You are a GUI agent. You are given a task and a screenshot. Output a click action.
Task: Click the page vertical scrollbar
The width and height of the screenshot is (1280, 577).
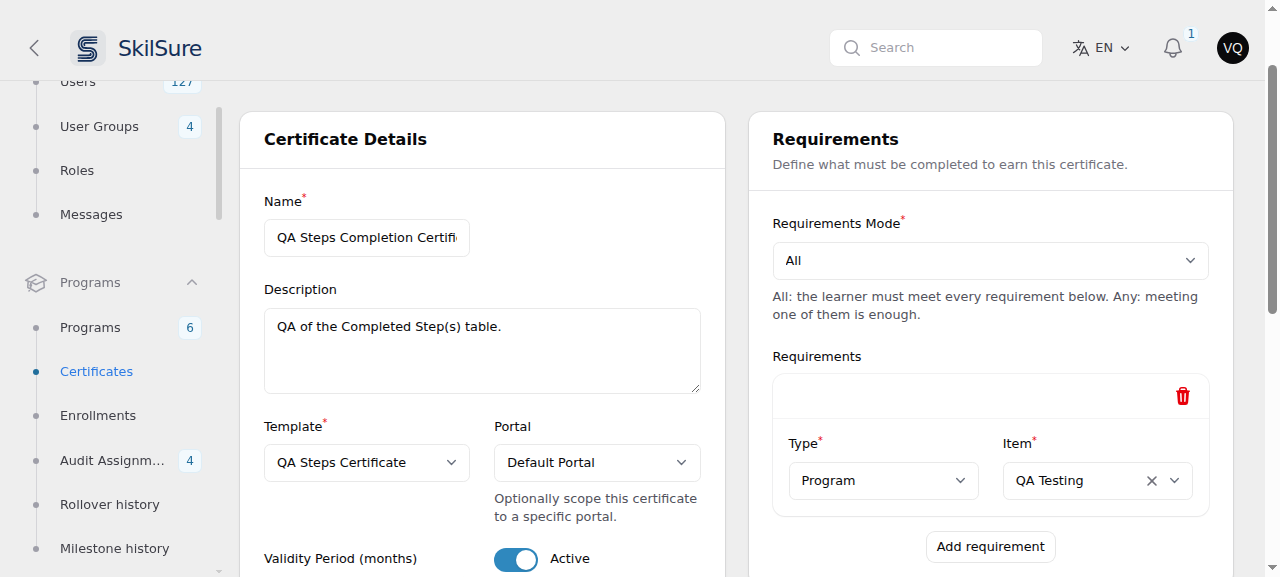pos(1272,190)
